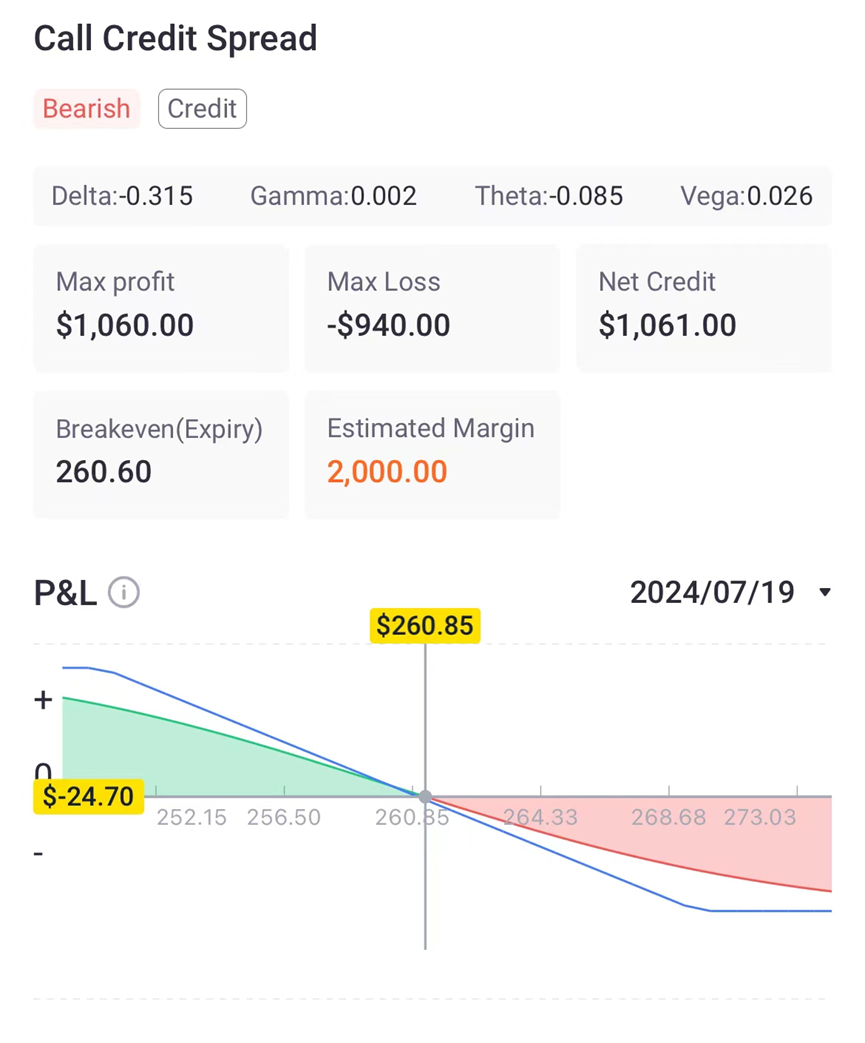
Task: Tap the Estimated Margin value 2,000.00
Action: pyautogui.click(x=387, y=472)
